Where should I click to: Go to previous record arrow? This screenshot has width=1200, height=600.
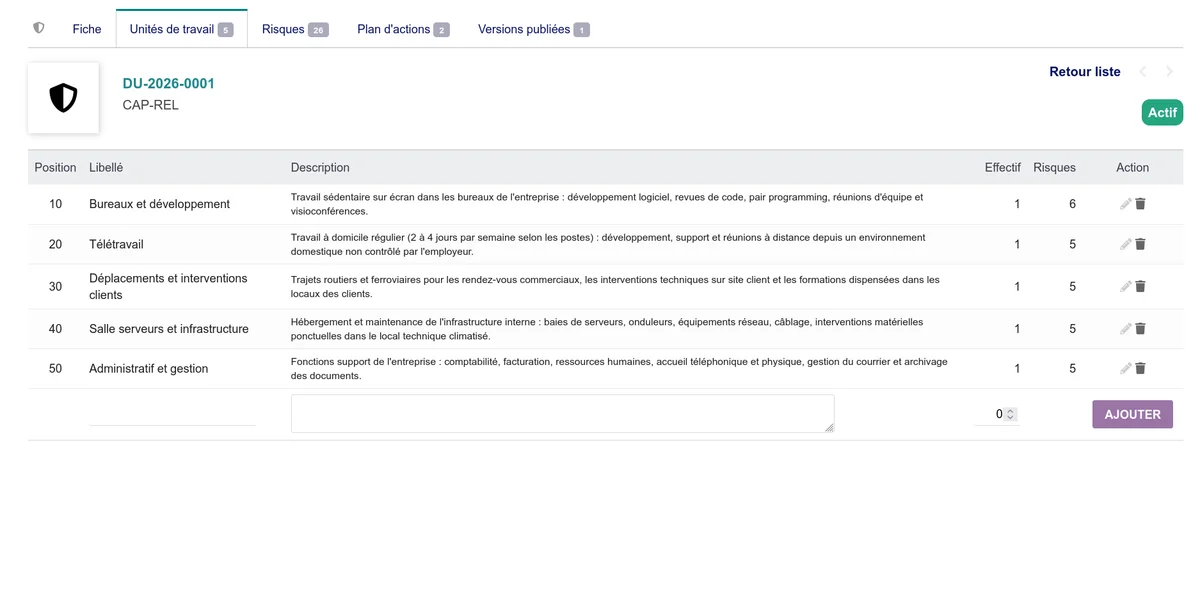coord(1143,72)
